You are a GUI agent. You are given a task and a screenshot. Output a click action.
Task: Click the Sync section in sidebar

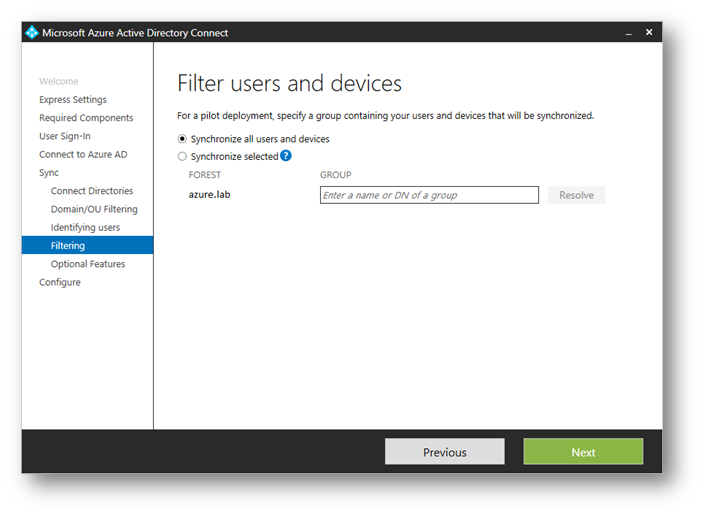pyautogui.click(x=49, y=173)
